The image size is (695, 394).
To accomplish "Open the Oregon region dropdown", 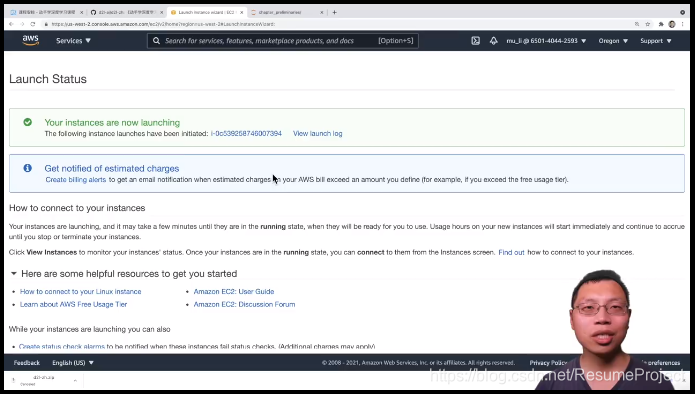I will tap(613, 41).
